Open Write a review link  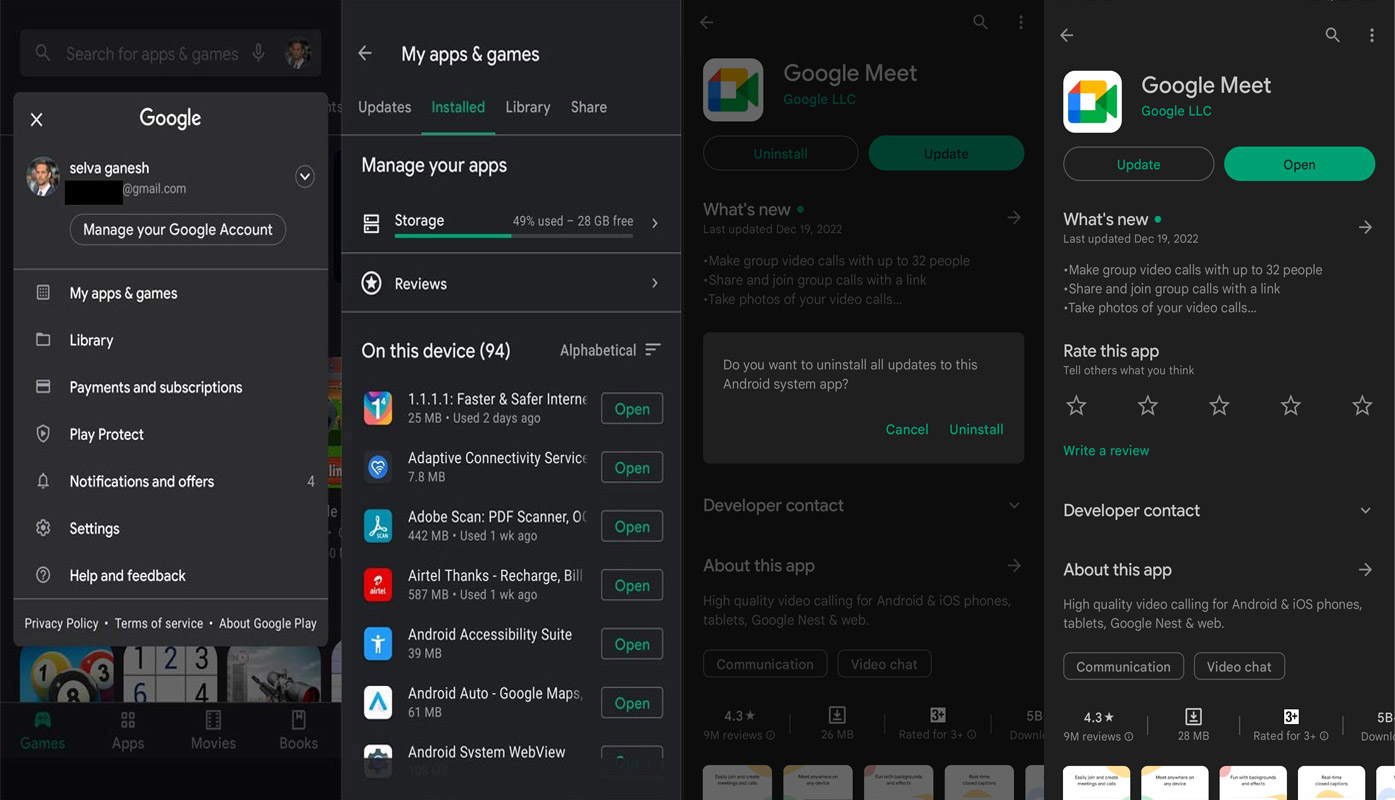(1106, 450)
